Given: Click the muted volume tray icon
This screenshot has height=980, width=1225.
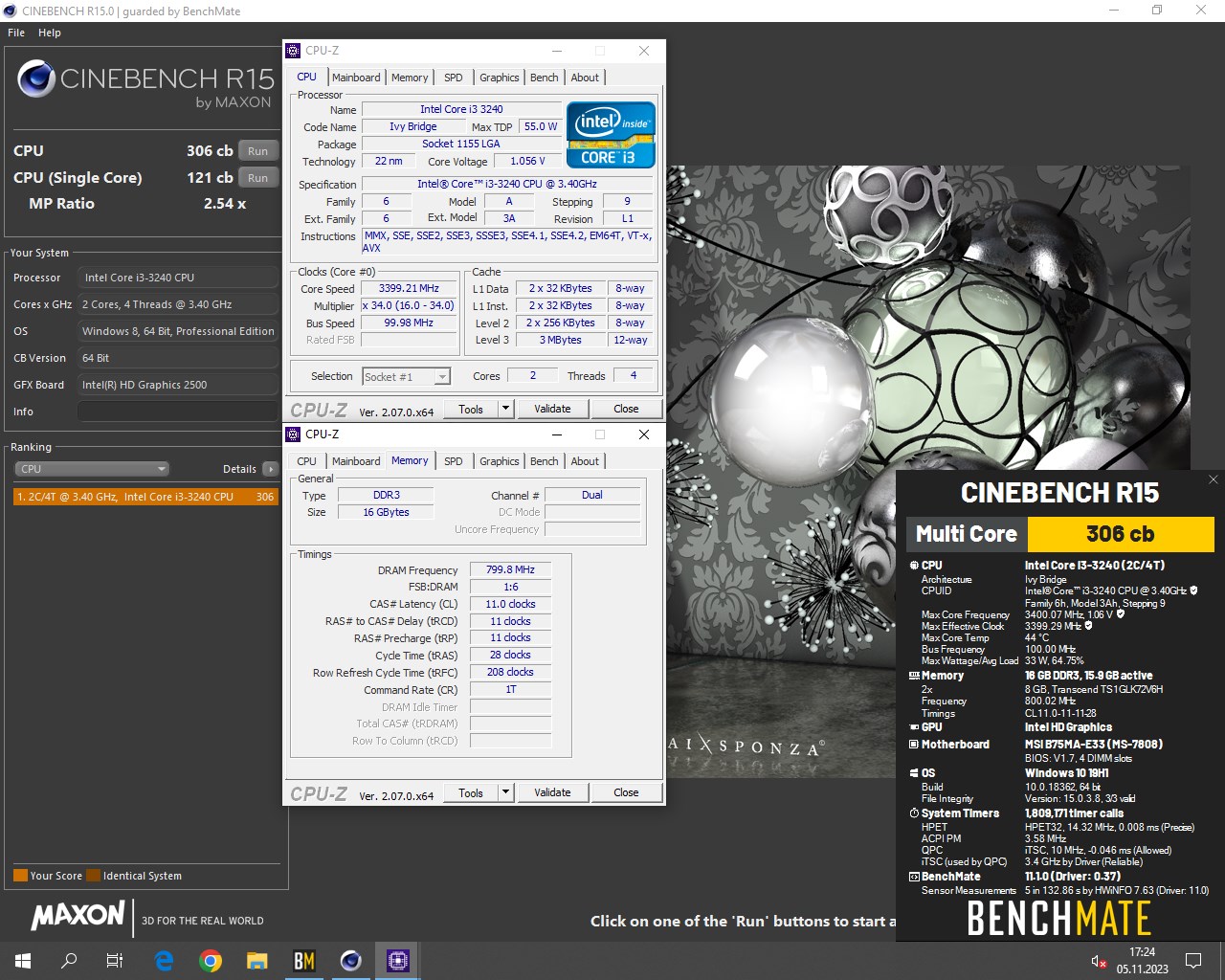Looking at the screenshot, I should pos(1099,961).
